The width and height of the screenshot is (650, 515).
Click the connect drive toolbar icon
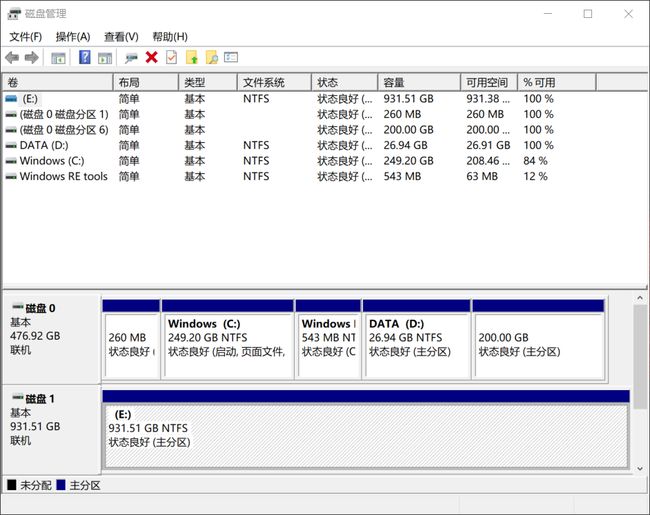[131, 58]
